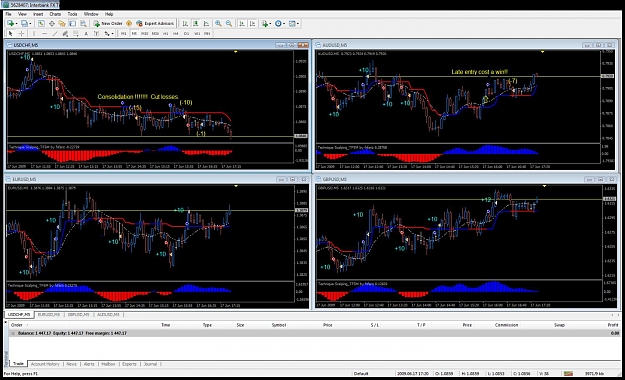
Task: Set timeframe to H1
Action: pyautogui.click(x=165, y=34)
